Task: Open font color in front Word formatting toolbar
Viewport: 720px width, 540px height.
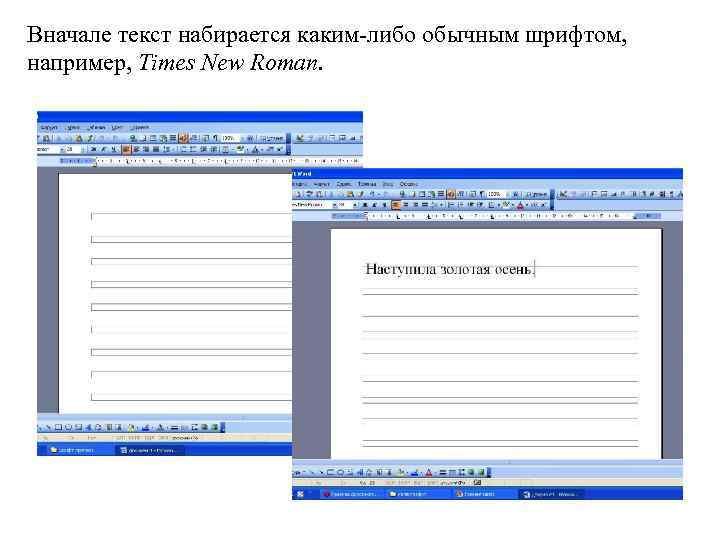Action: pyautogui.click(x=520, y=205)
